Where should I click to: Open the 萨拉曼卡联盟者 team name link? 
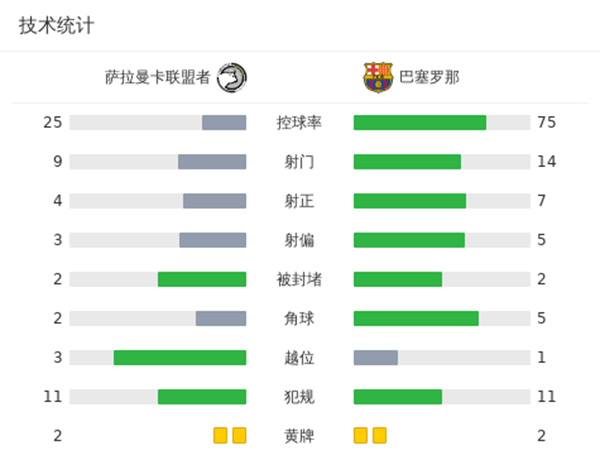point(156,77)
